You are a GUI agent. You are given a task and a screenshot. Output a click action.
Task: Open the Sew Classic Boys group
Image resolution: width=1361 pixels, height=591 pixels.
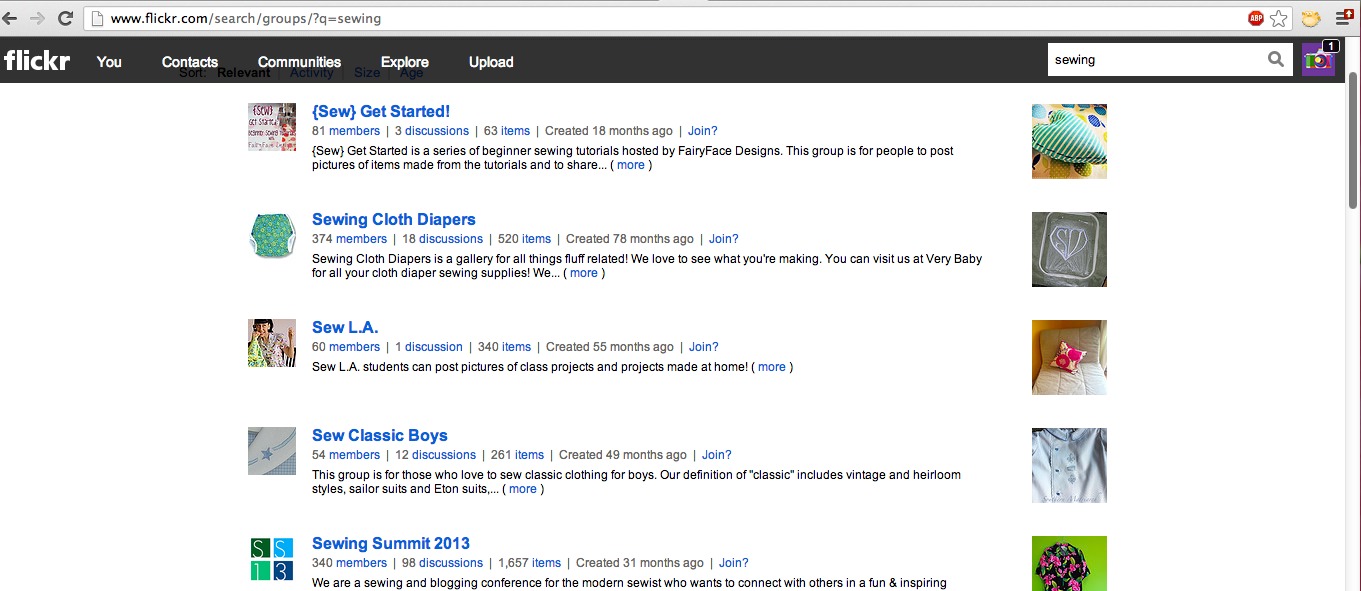point(380,435)
